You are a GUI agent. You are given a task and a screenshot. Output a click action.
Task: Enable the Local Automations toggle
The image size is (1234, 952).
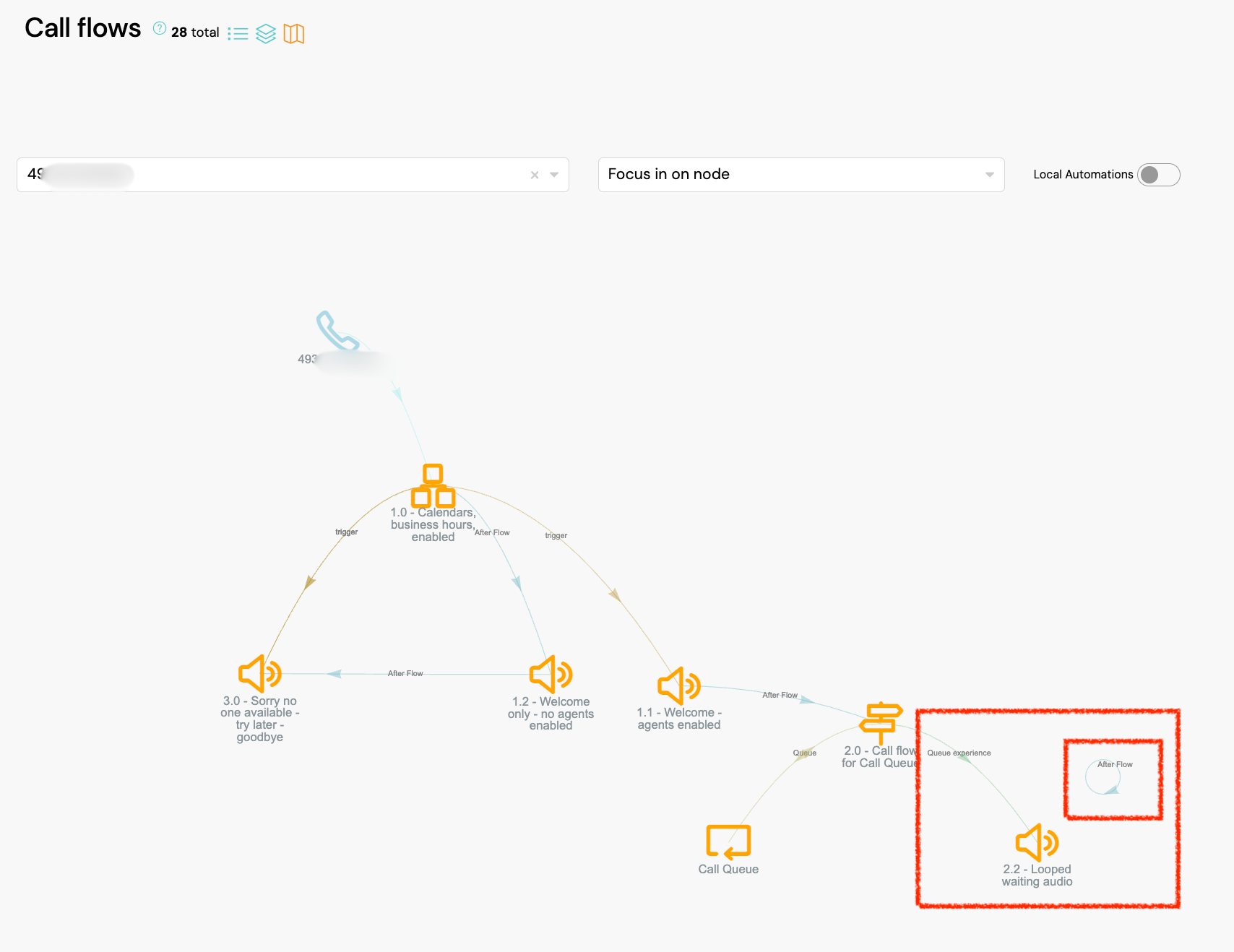[x=1158, y=175]
